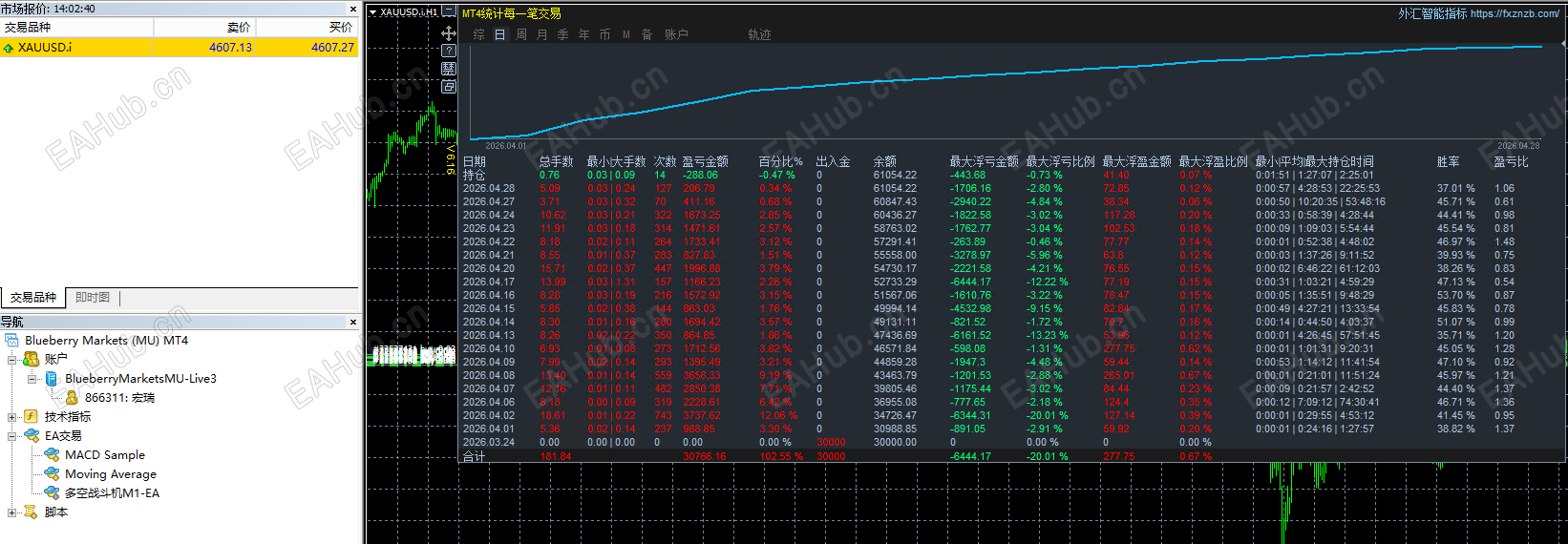Select the 多空战斗机M1-EA expert advisor icon
This screenshot has width=1568, height=544.
(x=52, y=492)
